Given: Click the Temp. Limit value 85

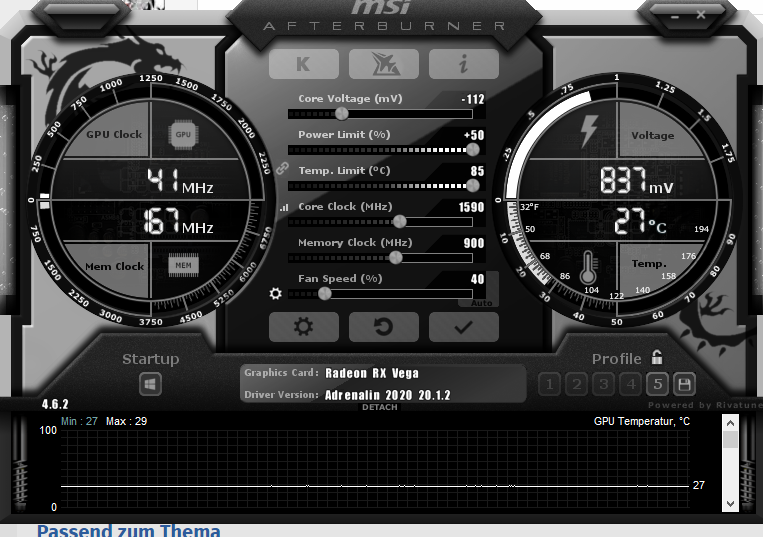Looking at the screenshot, I should tap(478, 171).
